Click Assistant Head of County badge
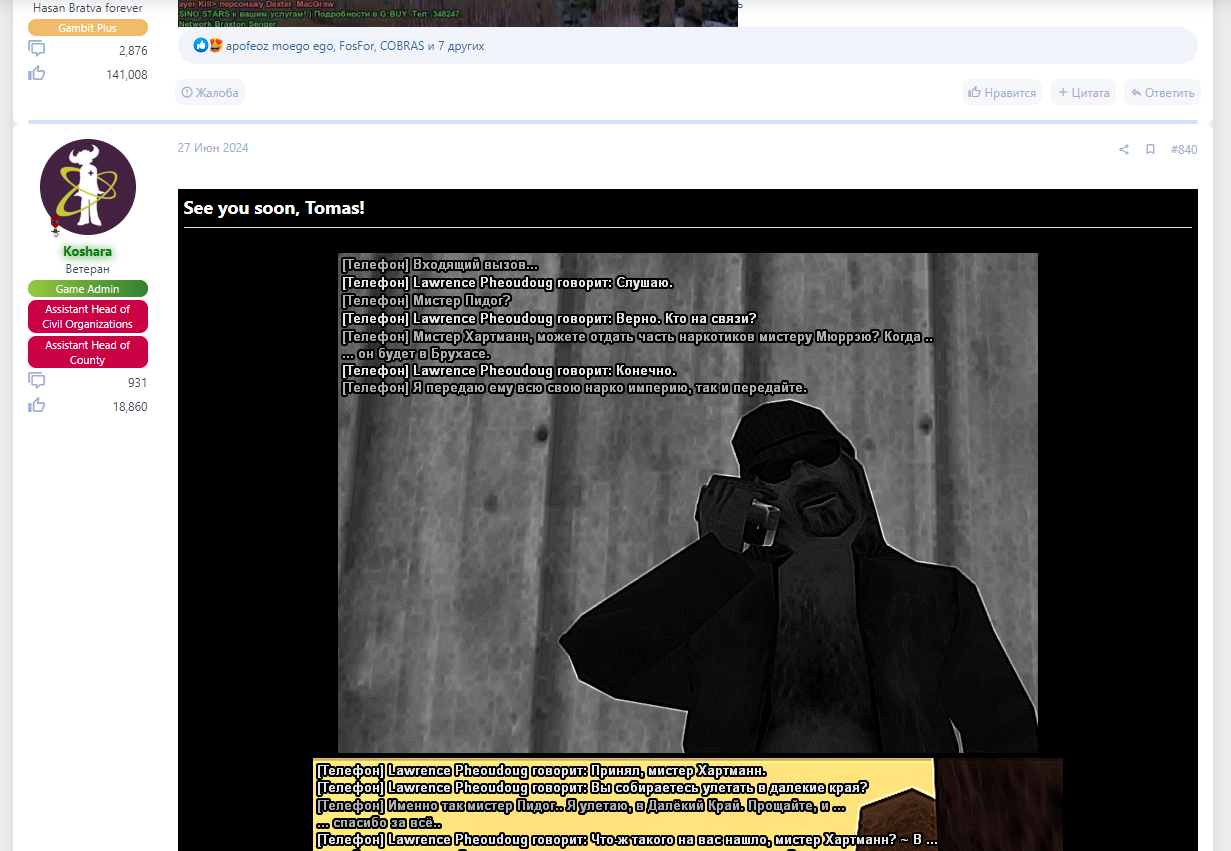1231x851 pixels. click(88, 352)
